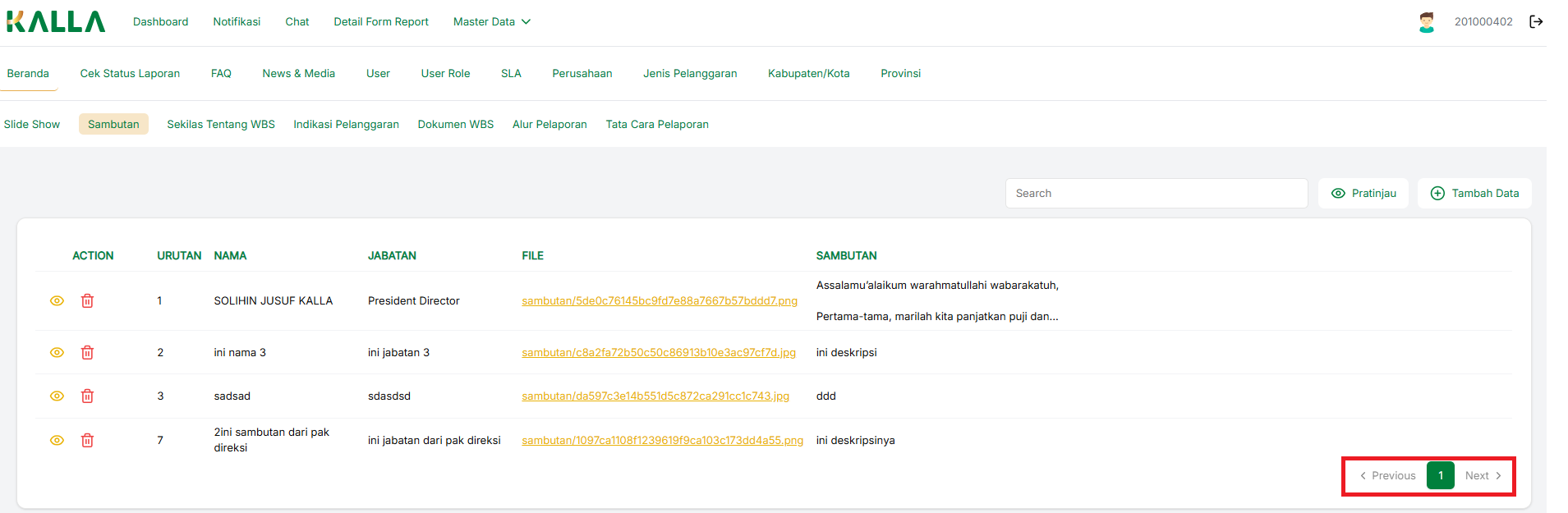Click the logout icon beside user ID
Screen dimensions: 1568x513
coord(1535,22)
